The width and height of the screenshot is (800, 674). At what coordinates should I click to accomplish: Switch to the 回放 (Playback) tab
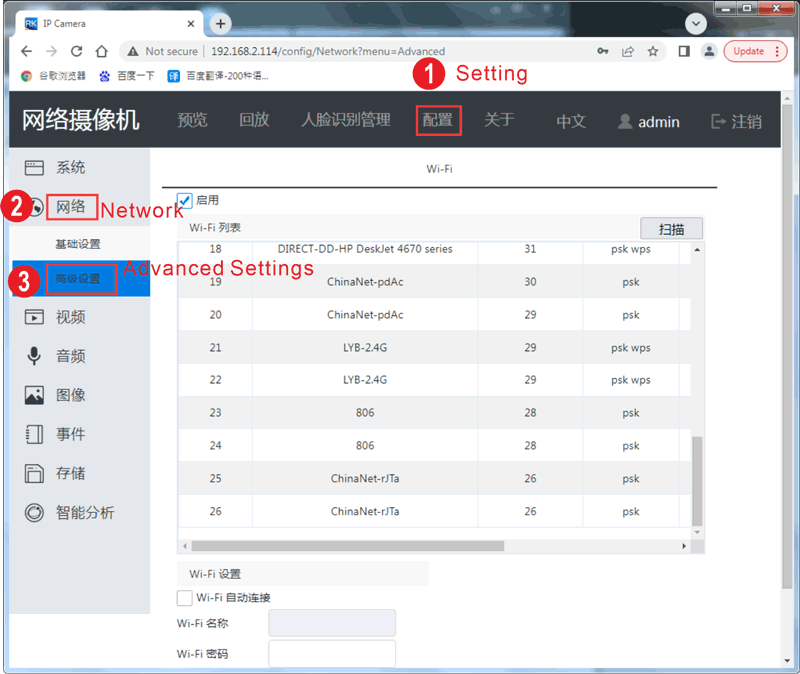pyautogui.click(x=254, y=121)
